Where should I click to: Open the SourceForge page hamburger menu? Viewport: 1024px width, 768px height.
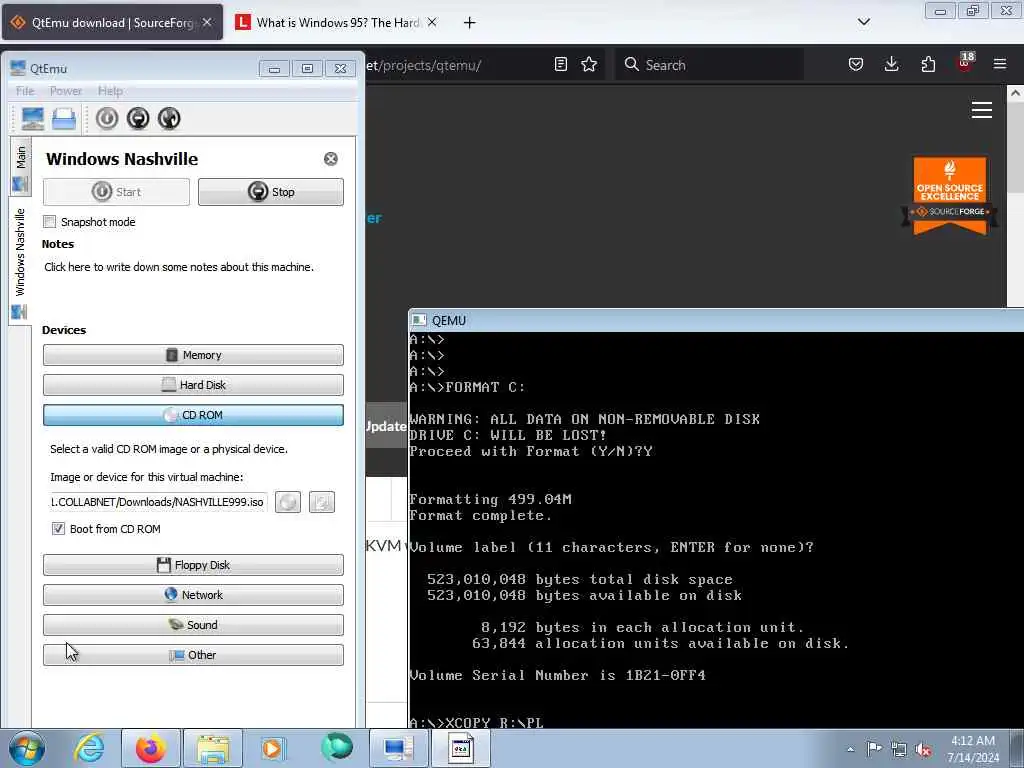[982, 110]
